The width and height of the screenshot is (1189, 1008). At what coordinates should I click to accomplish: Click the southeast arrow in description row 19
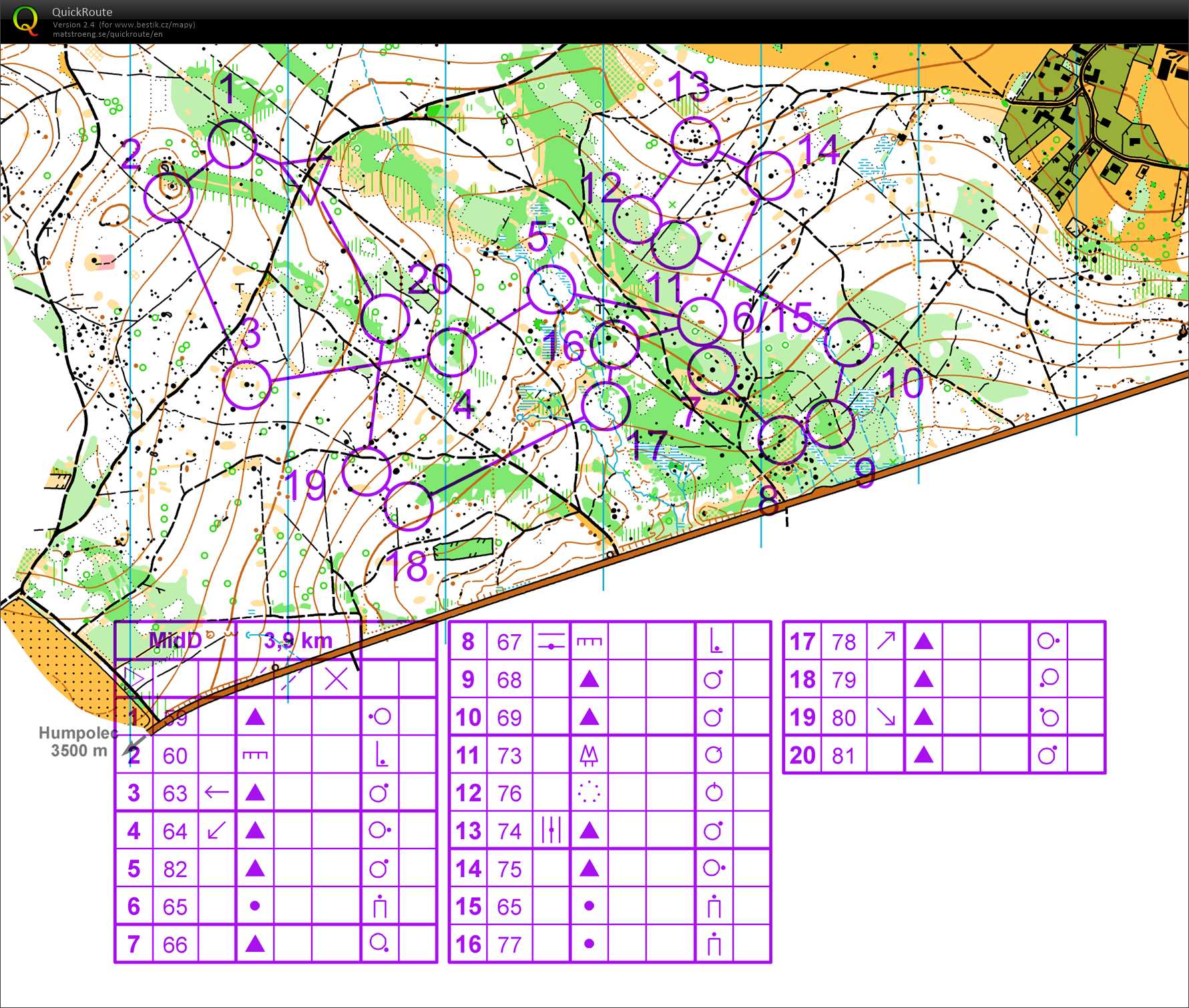click(x=885, y=718)
